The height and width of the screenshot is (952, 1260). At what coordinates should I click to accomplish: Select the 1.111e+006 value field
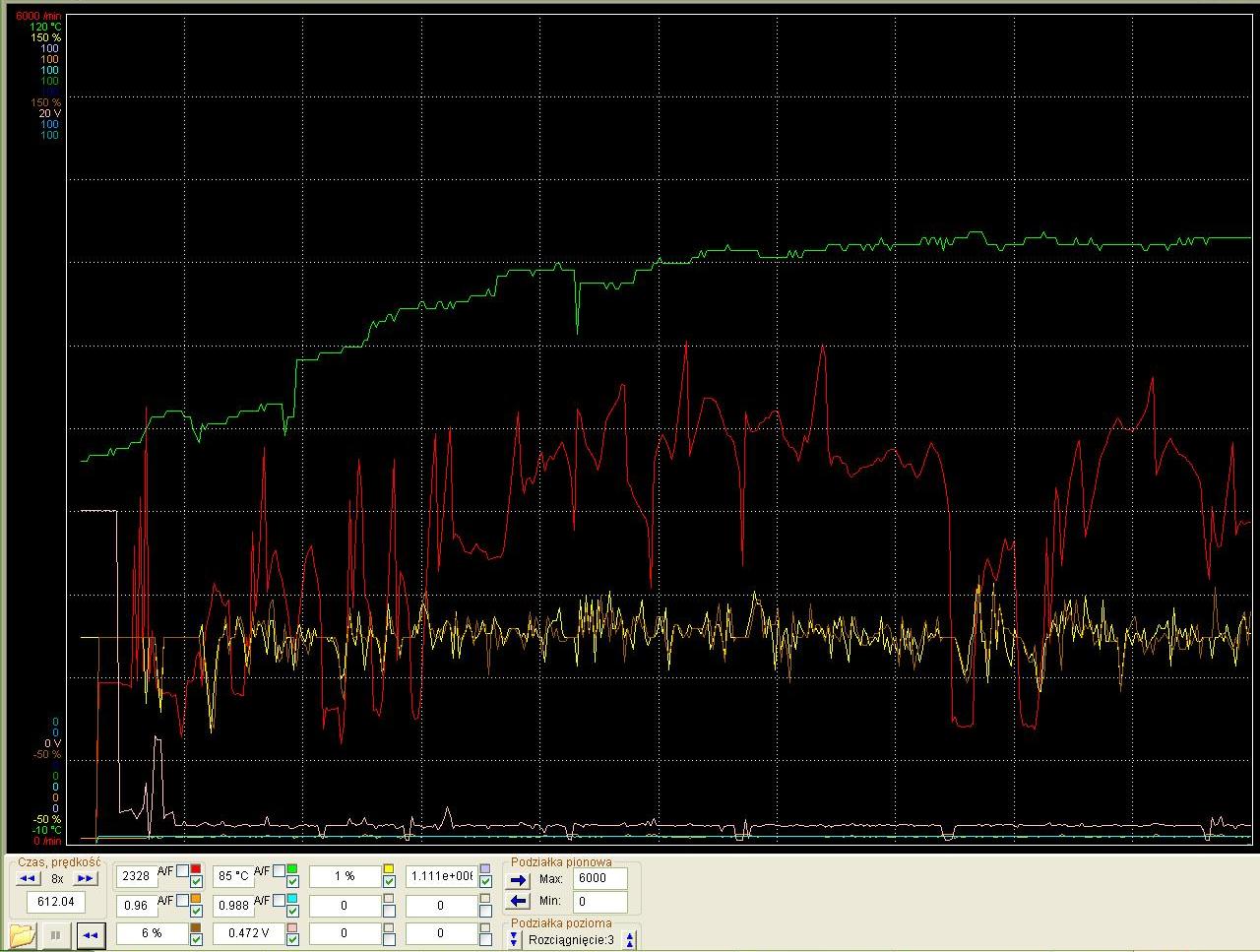[x=440, y=876]
